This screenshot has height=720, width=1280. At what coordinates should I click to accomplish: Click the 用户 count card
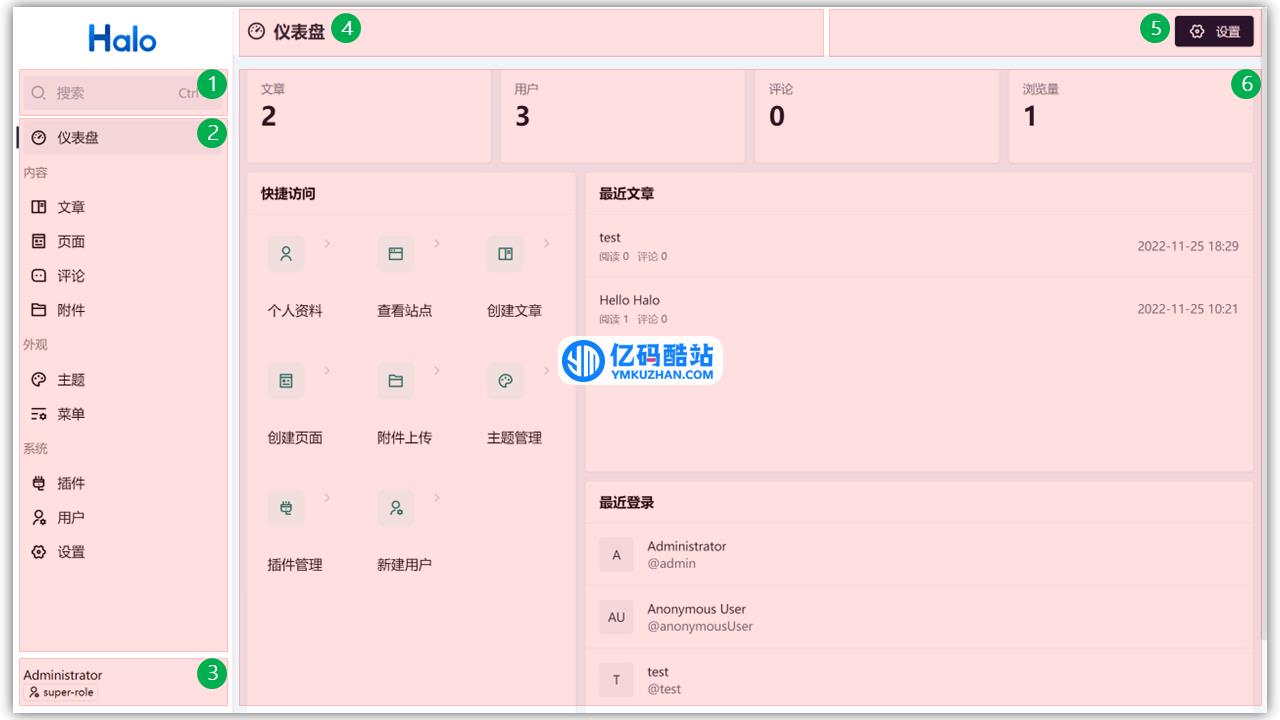click(x=623, y=116)
